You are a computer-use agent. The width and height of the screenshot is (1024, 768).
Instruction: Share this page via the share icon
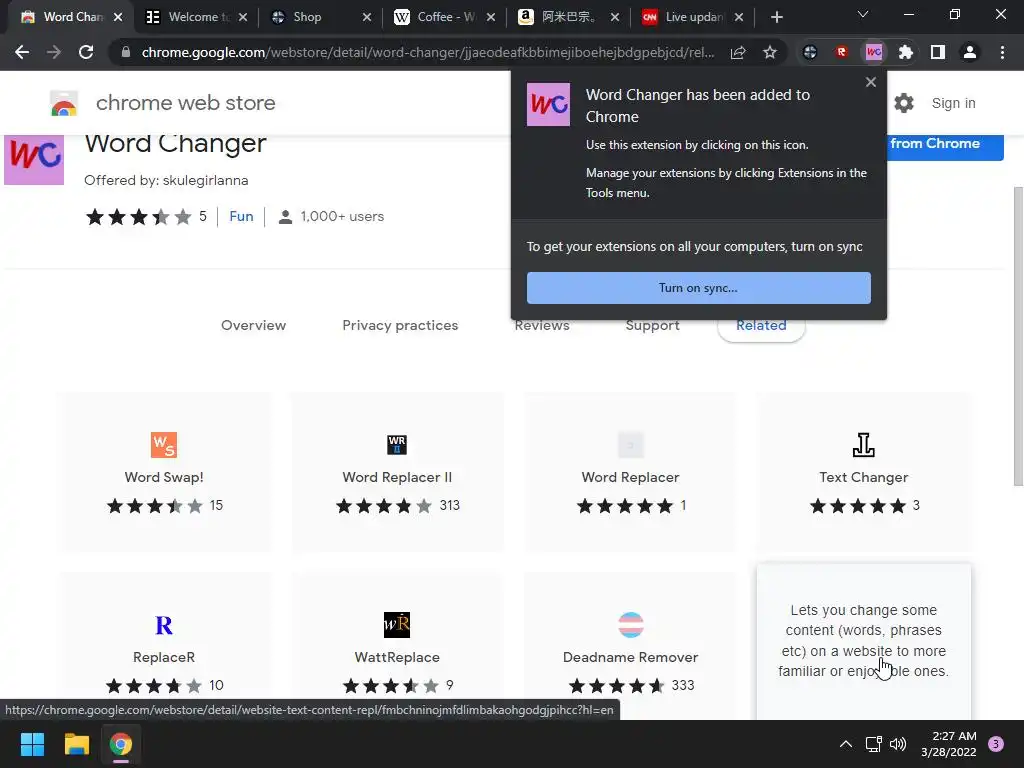tap(738, 52)
